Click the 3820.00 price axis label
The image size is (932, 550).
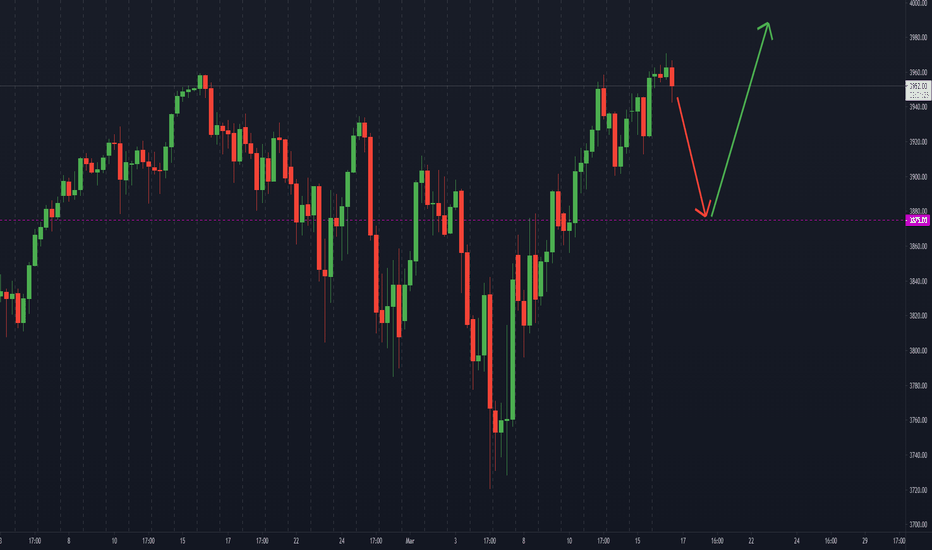coord(918,316)
